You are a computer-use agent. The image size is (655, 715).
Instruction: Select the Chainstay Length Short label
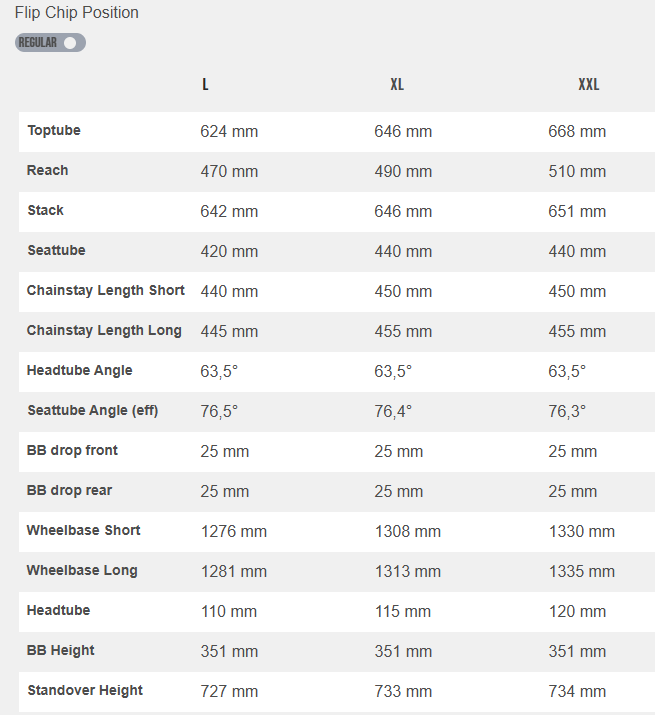pyautogui.click(x=106, y=291)
